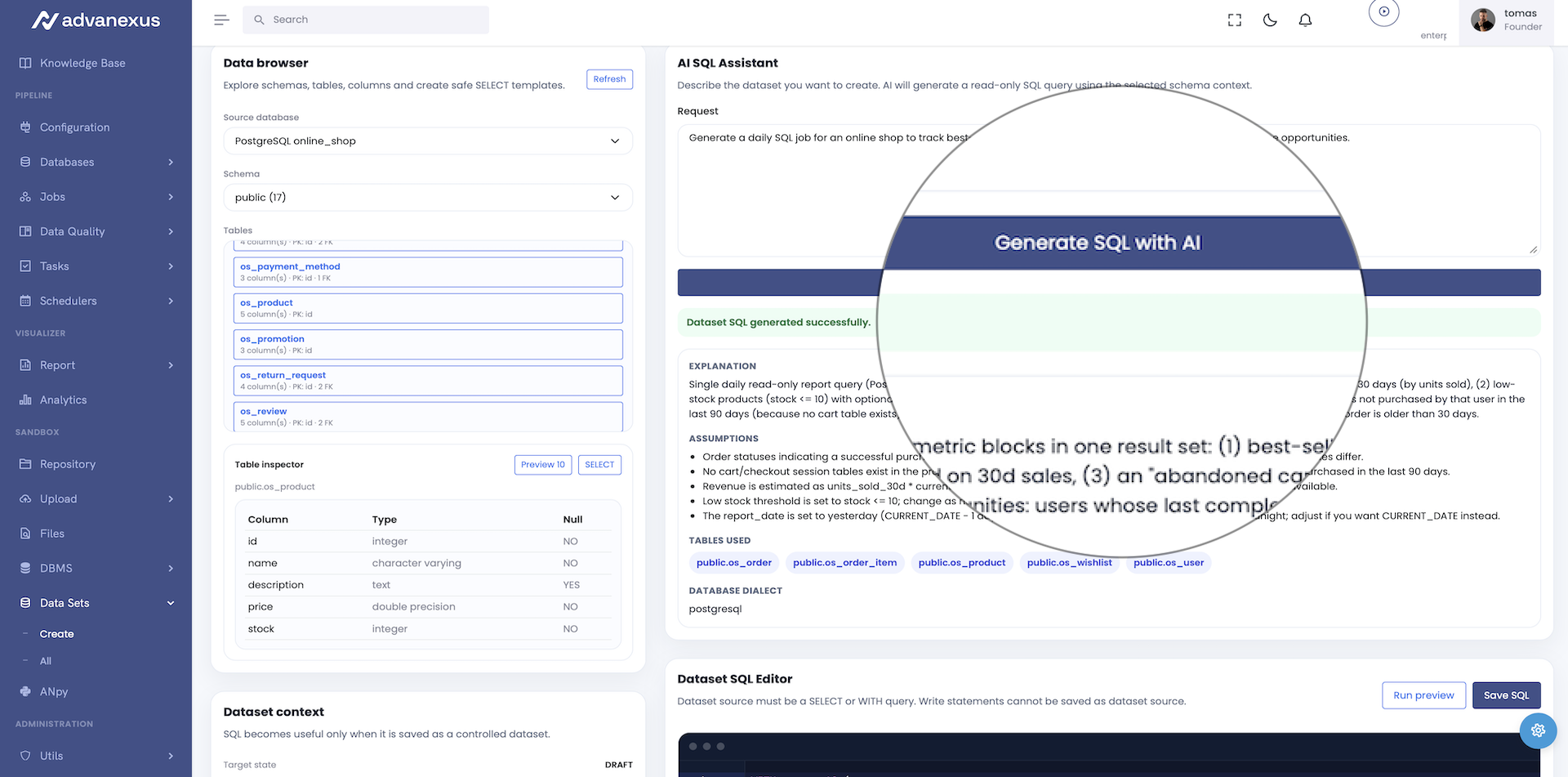This screenshot has height=777, width=1568.
Task: Open the Repository icon in the sidebar
Action: [x=25, y=464]
